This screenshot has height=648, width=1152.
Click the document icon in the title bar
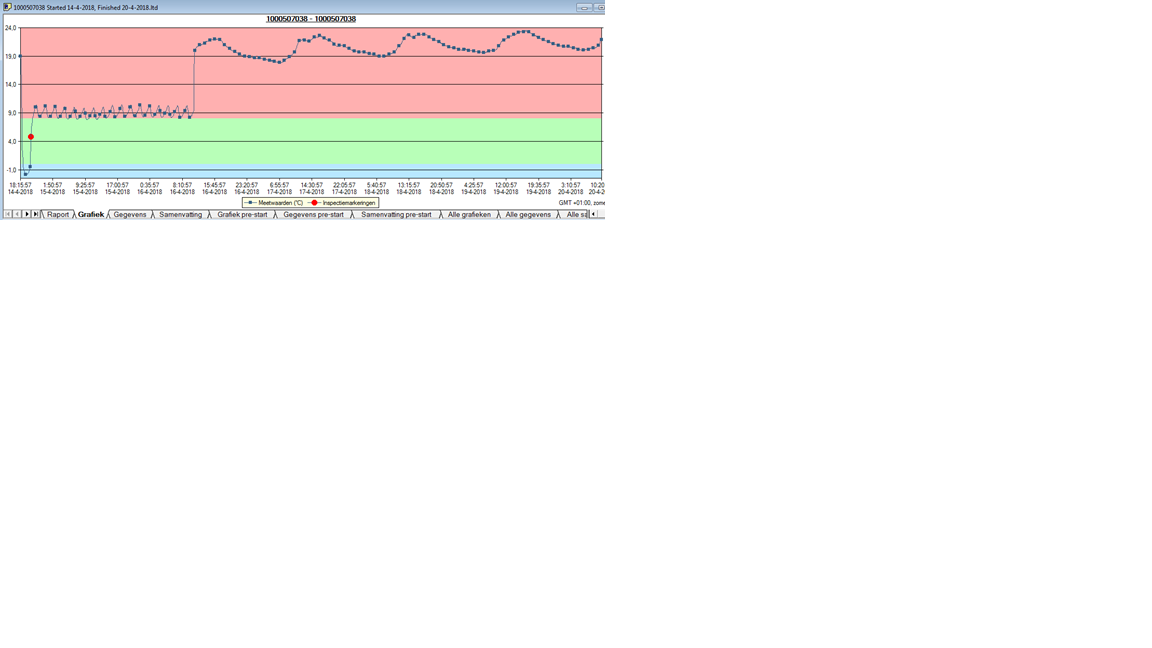(7, 7)
